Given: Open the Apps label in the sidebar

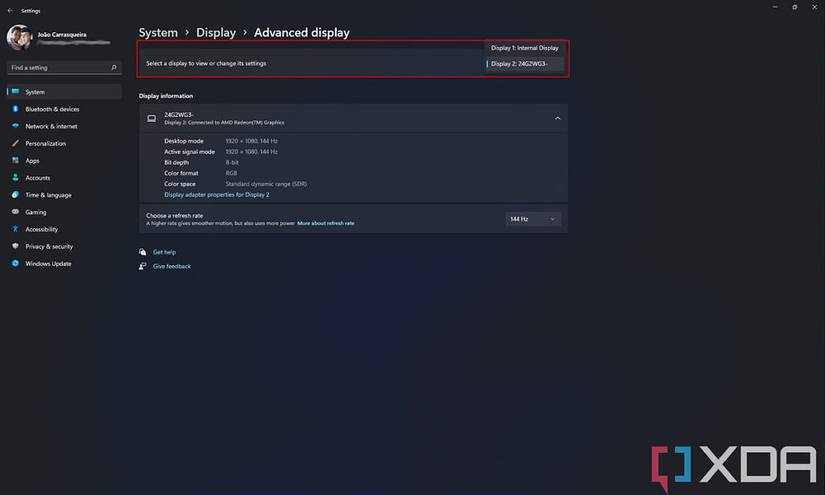Looking at the screenshot, I should [32, 160].
